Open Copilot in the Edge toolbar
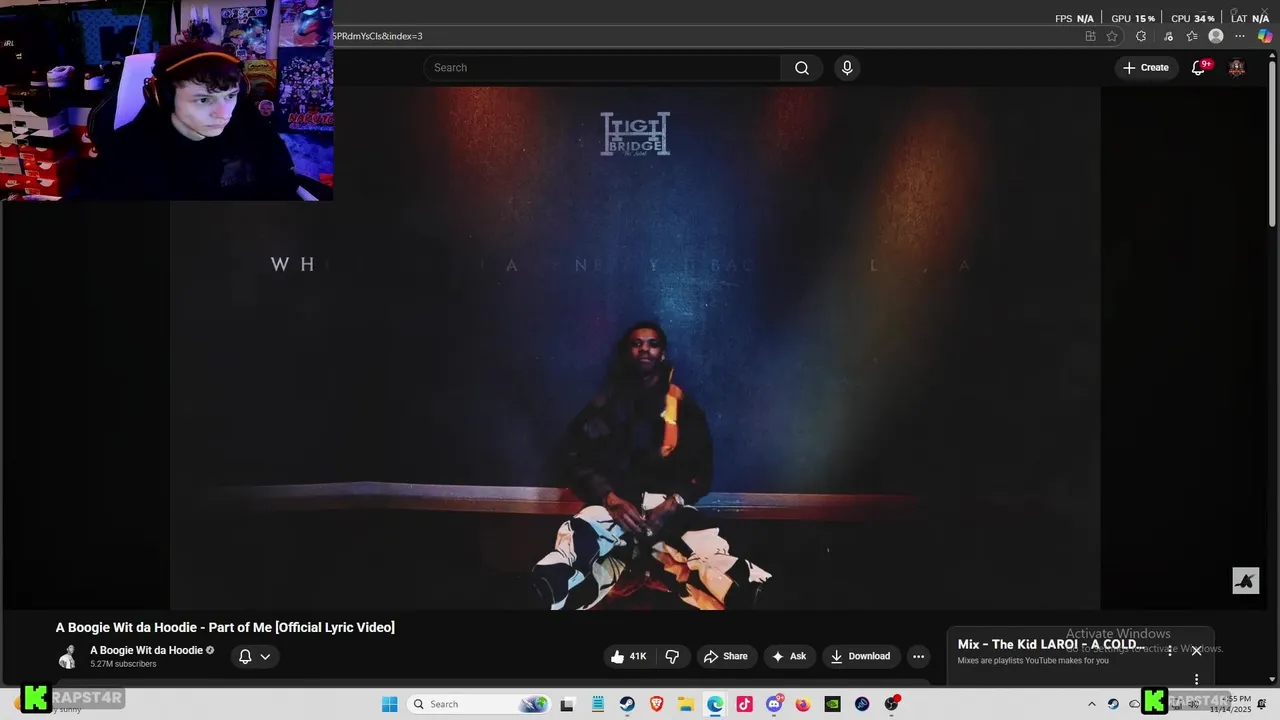The width and height of the screenshot is (1280, 720). 1265,36
